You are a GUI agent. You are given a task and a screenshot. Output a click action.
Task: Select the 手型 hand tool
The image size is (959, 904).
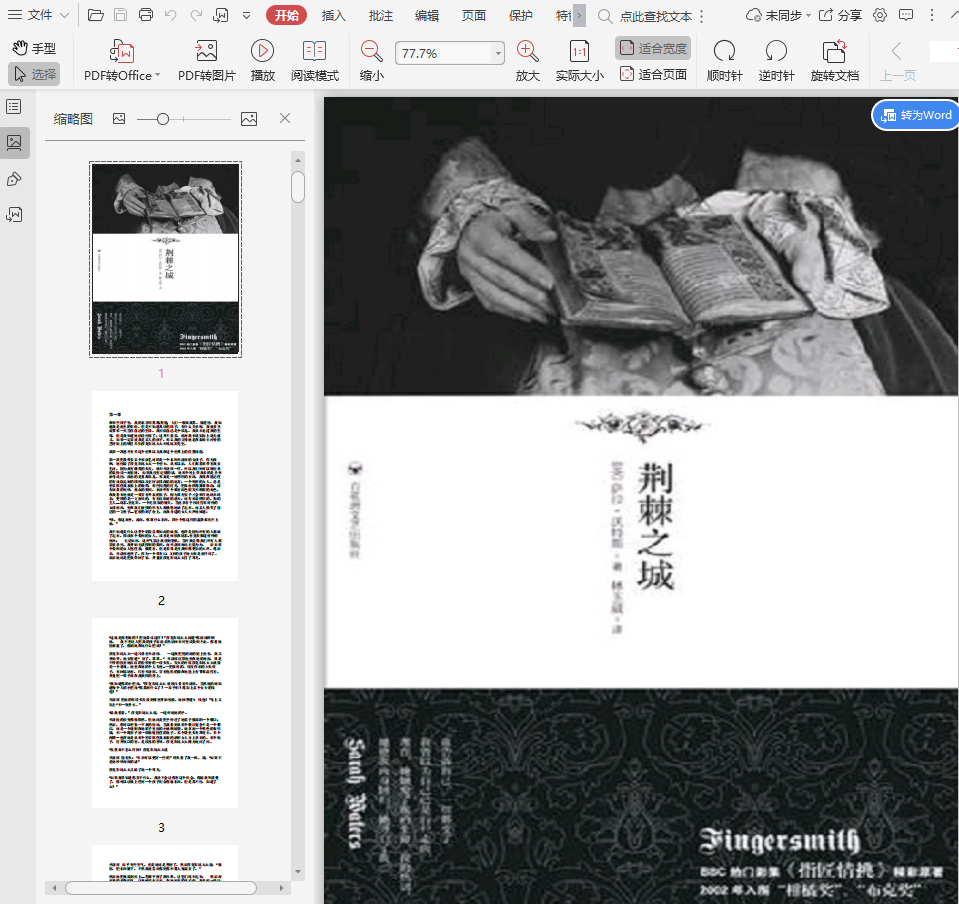[34, 48]
